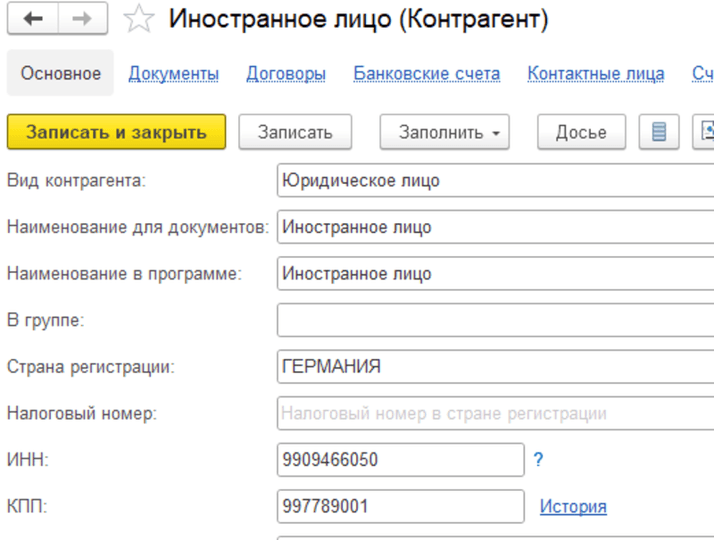Open the Досье button

(x=581, y=132)
